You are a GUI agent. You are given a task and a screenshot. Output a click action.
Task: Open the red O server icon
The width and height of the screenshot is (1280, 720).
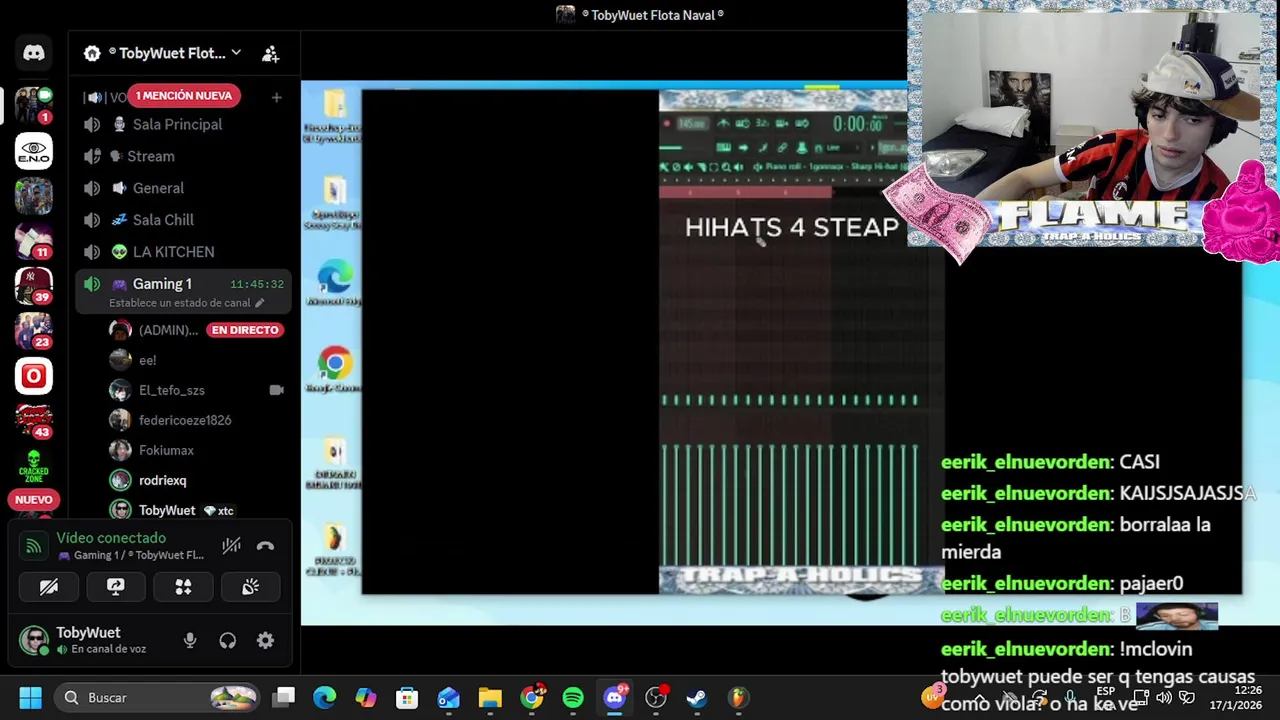coord(34,376)
